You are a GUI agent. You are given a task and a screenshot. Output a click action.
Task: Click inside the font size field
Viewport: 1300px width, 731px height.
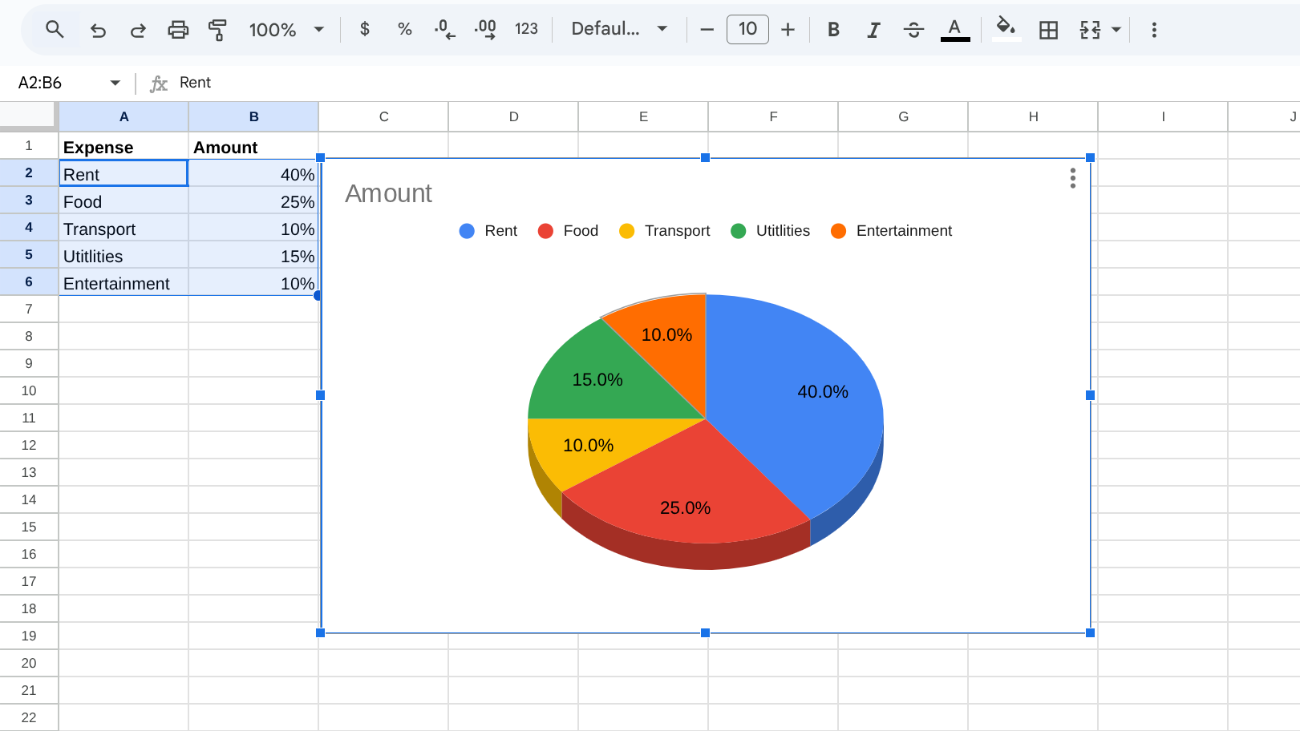(747, 29)
